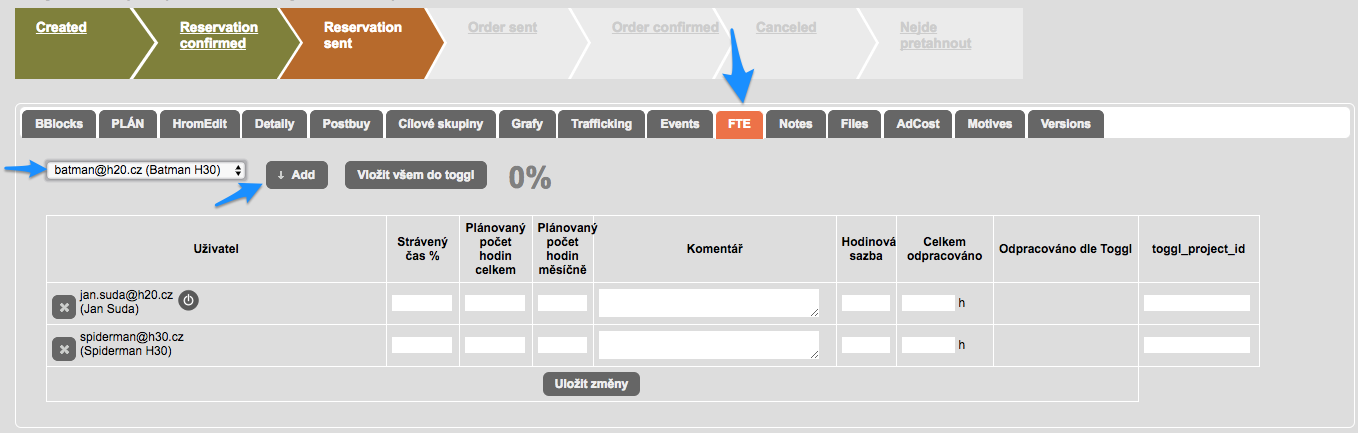Switch to the Versions tab
The image size is (1358, 433).
pyautogui.click(x=1065, y=124)
